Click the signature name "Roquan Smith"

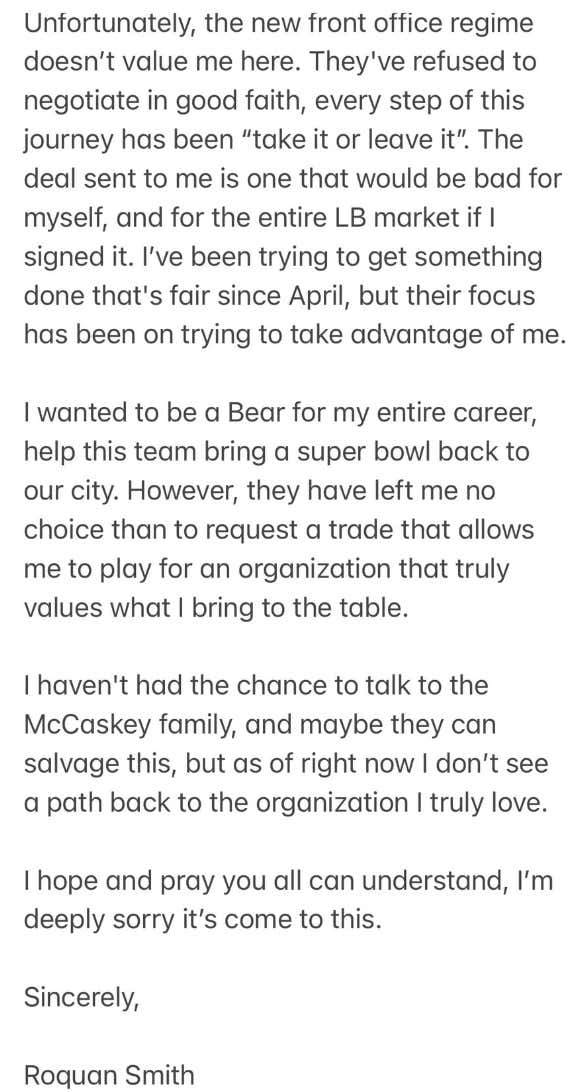point(109,1075)
